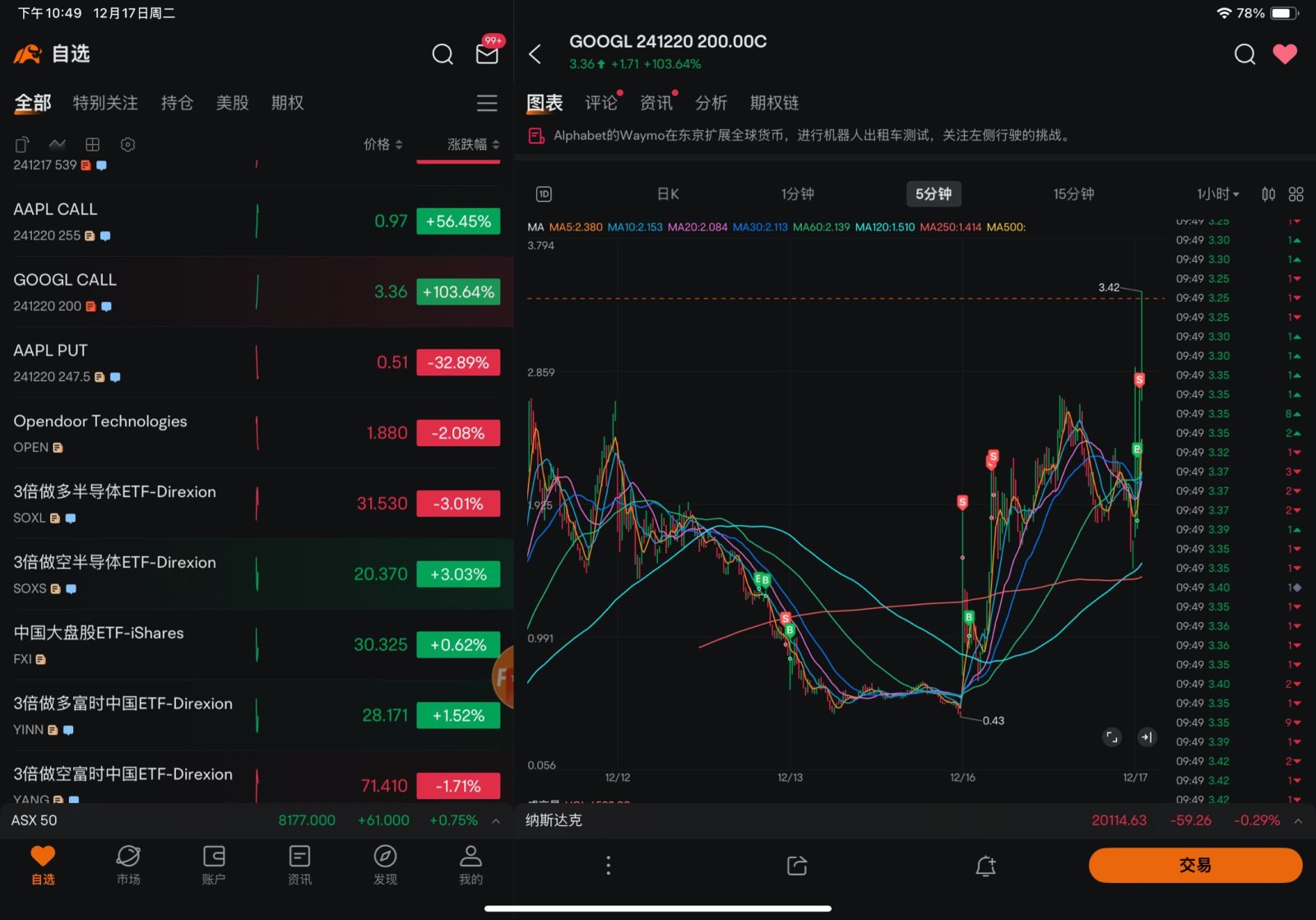Select 5分钟 chart interval
Viewport: 1316px width, 920px height.
(x=934, y=194)
